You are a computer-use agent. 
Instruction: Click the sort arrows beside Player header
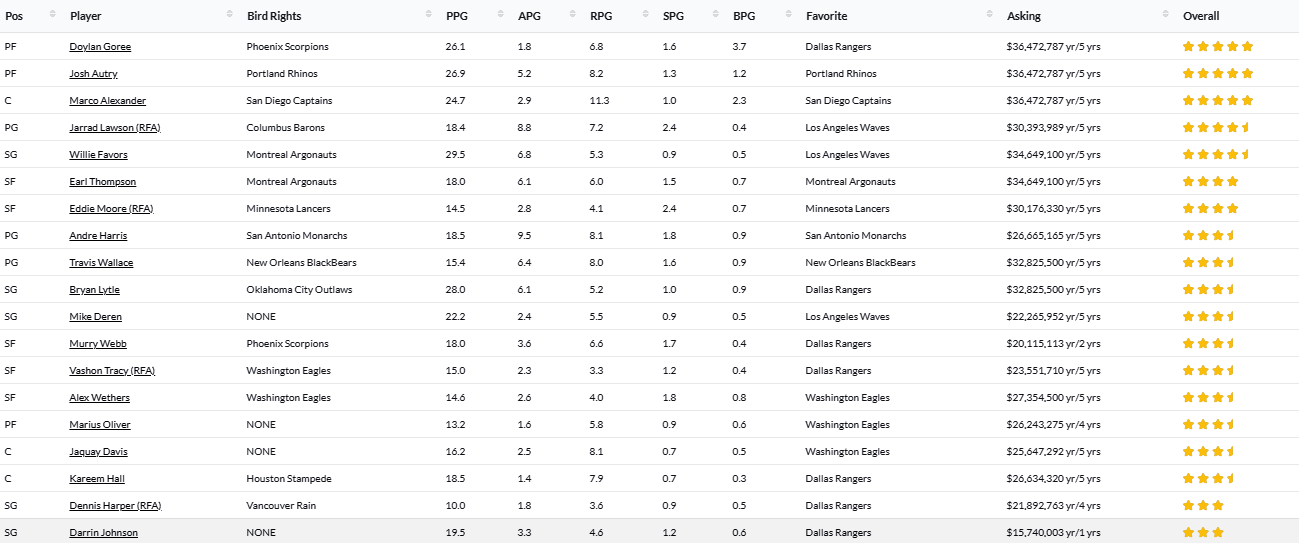click(230, 16)
